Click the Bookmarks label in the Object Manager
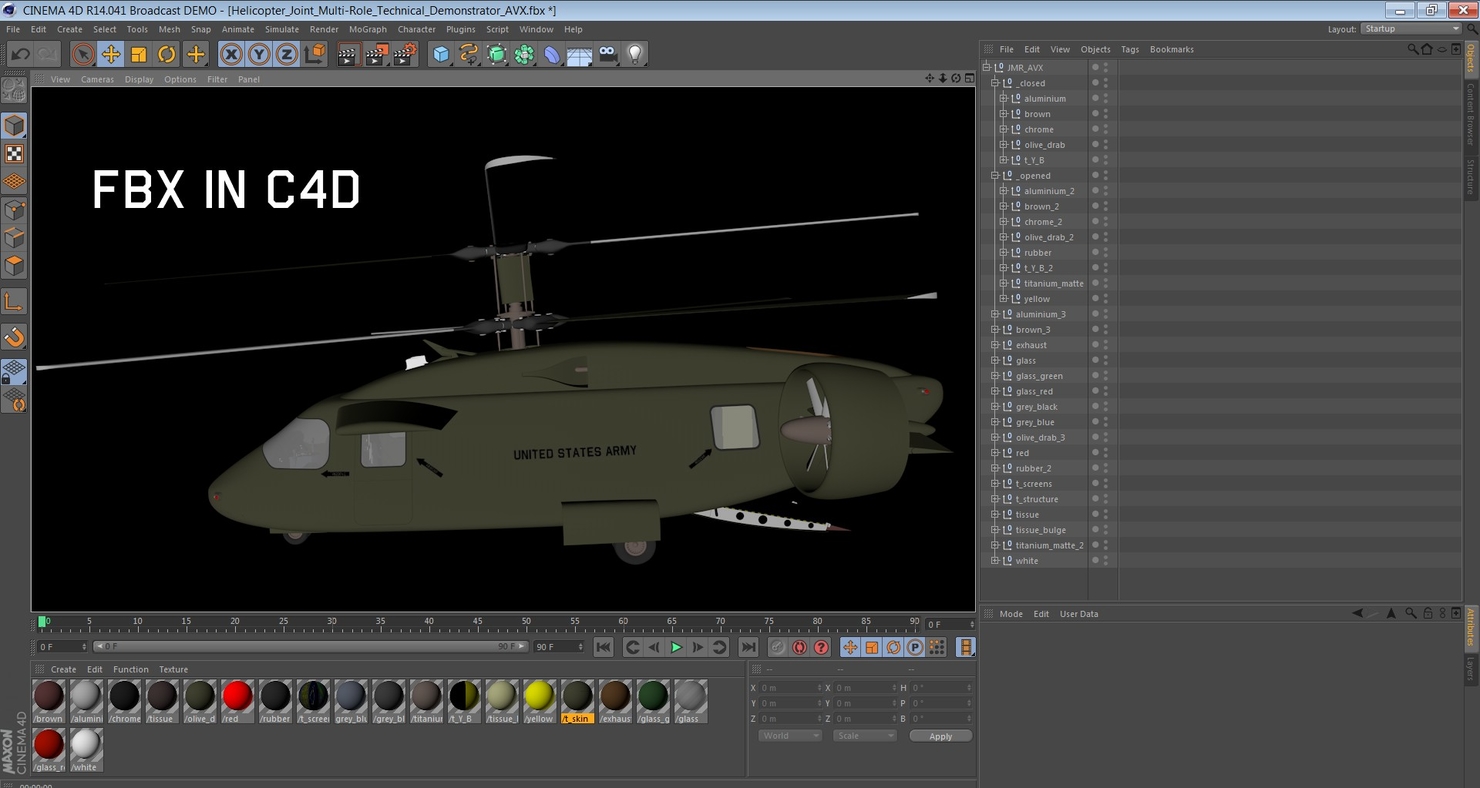The image size is (1480, 788). 1171,49
